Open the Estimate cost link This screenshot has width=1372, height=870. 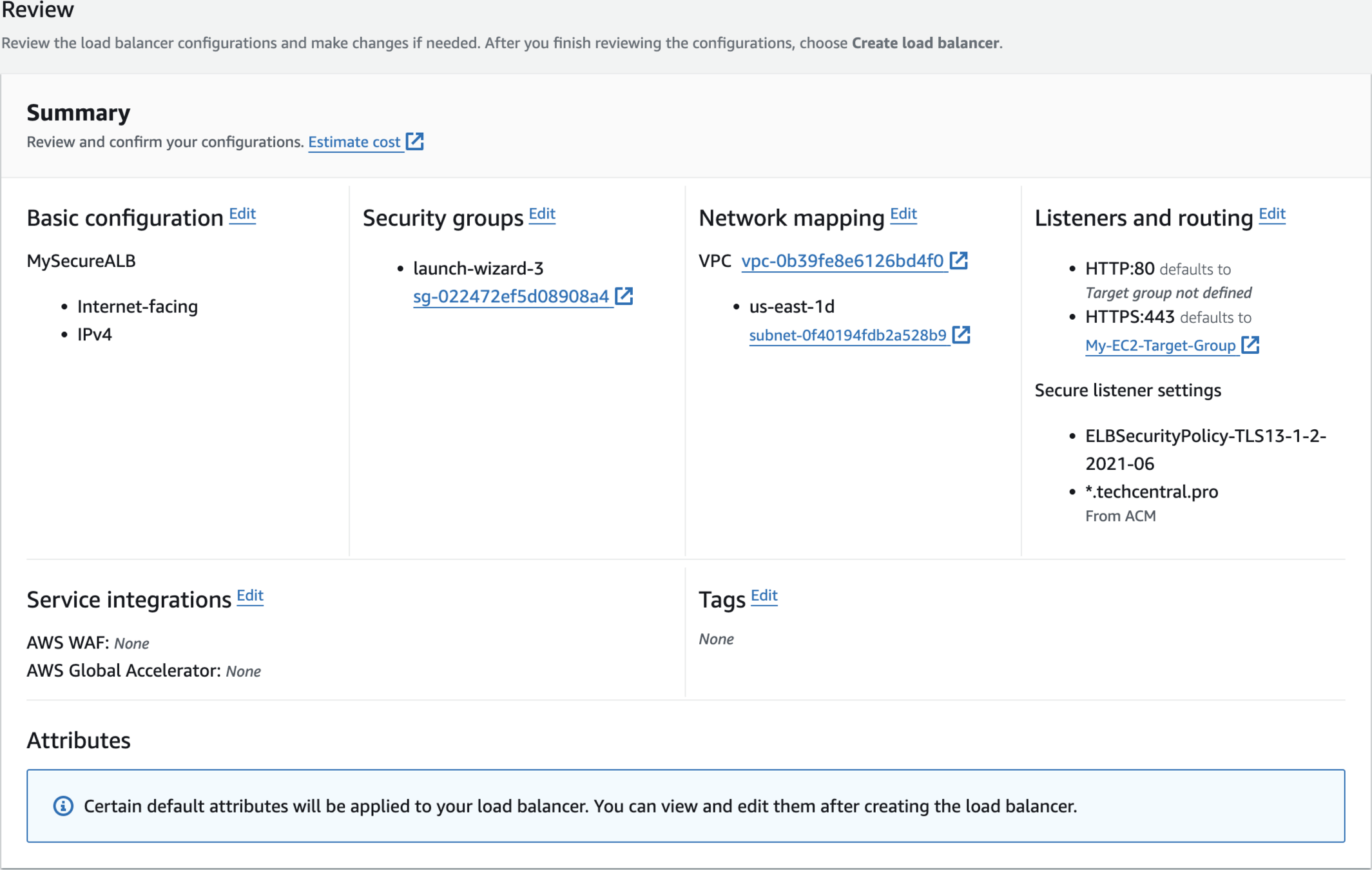(x=354, y=142)
